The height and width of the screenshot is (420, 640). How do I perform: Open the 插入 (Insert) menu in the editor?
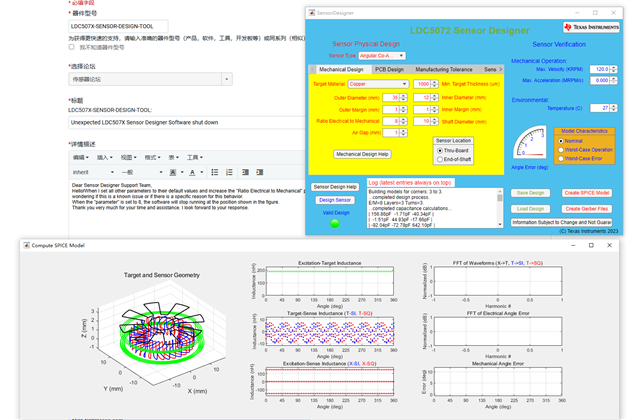(104, 157)
